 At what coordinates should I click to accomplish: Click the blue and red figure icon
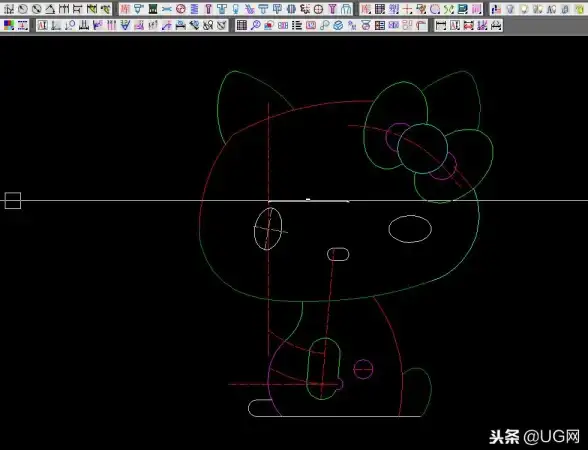pyautogui.click(x=496, y=9)
